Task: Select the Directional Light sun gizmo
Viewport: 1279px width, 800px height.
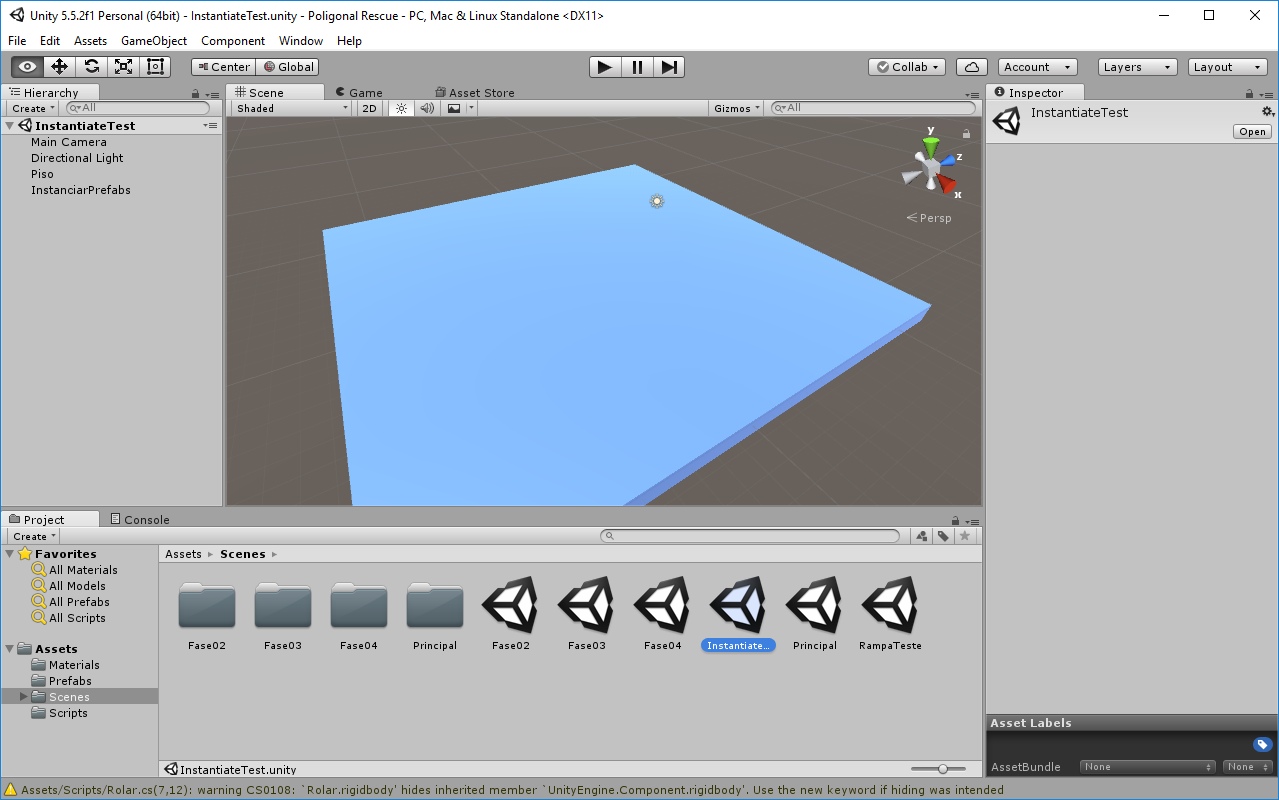Action: (x=657, y=201)
